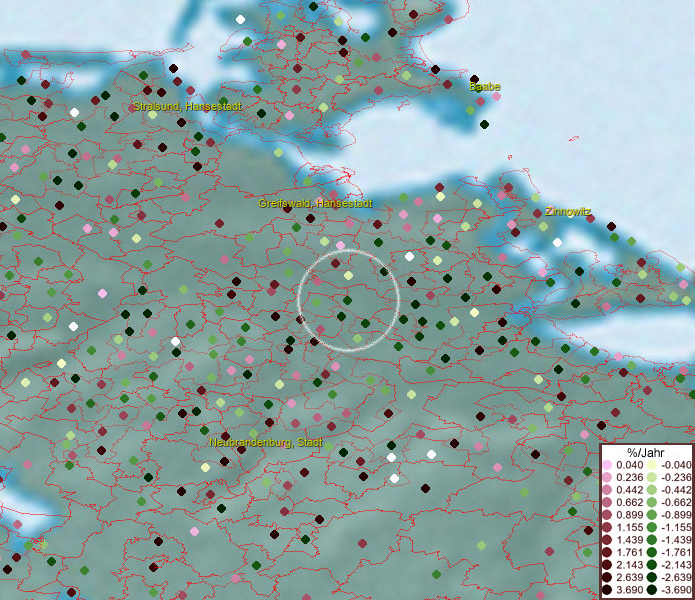Click the 1.439 legend swatch
The image size is (695, 600).
pos(607,540)
